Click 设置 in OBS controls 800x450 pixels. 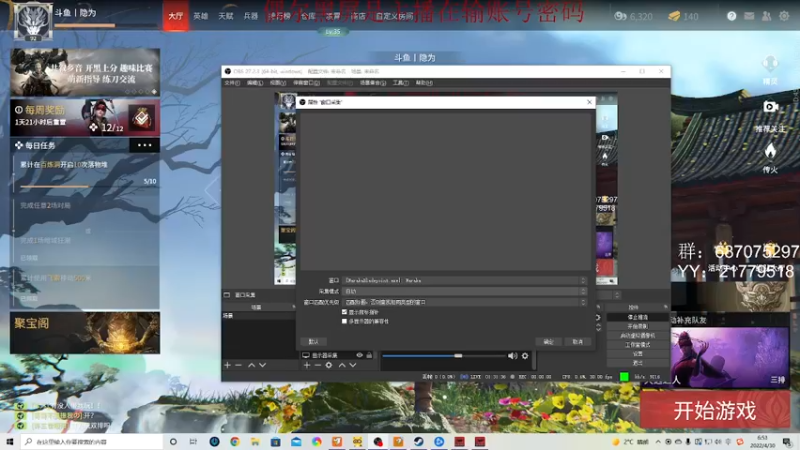(638, 354)
